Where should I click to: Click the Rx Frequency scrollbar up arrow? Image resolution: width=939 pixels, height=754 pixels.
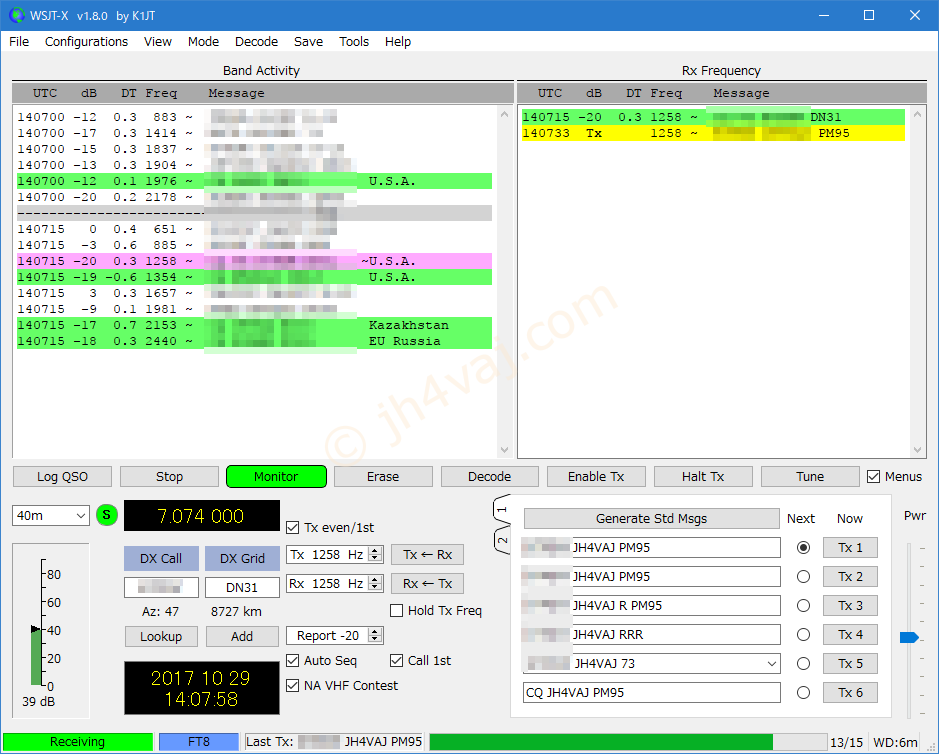(917, 114)
